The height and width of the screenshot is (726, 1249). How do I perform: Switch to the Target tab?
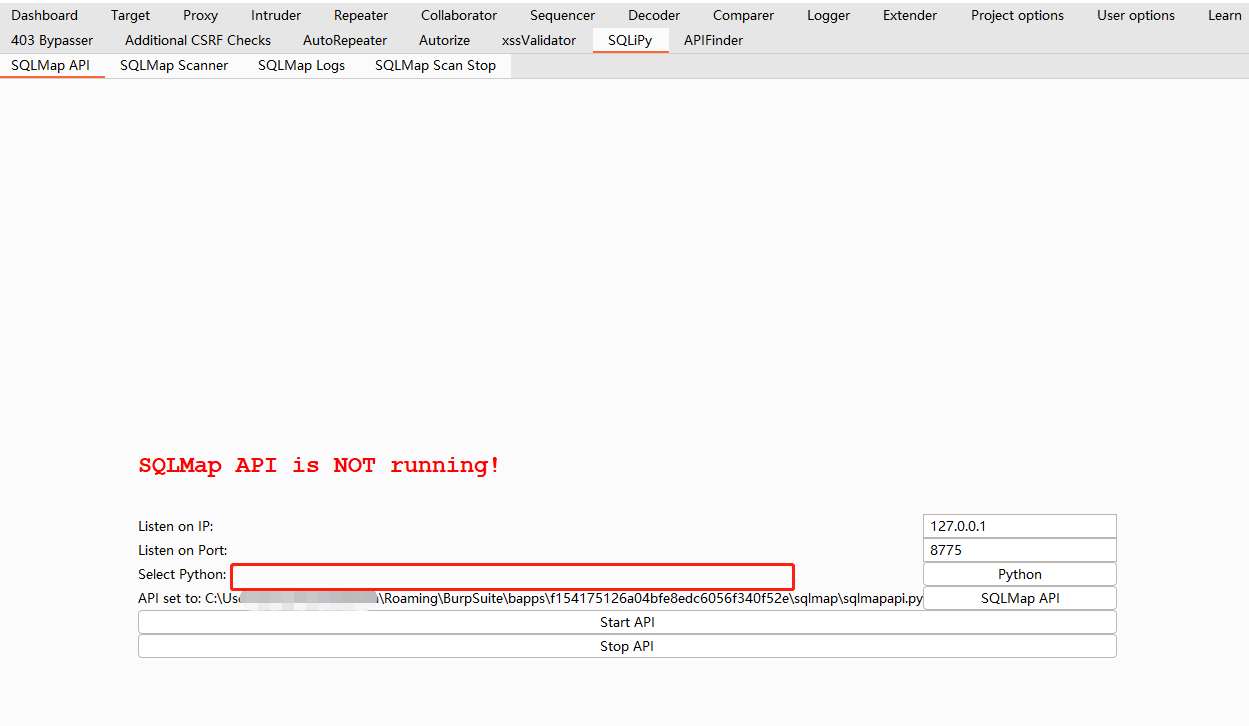(130, 15)
